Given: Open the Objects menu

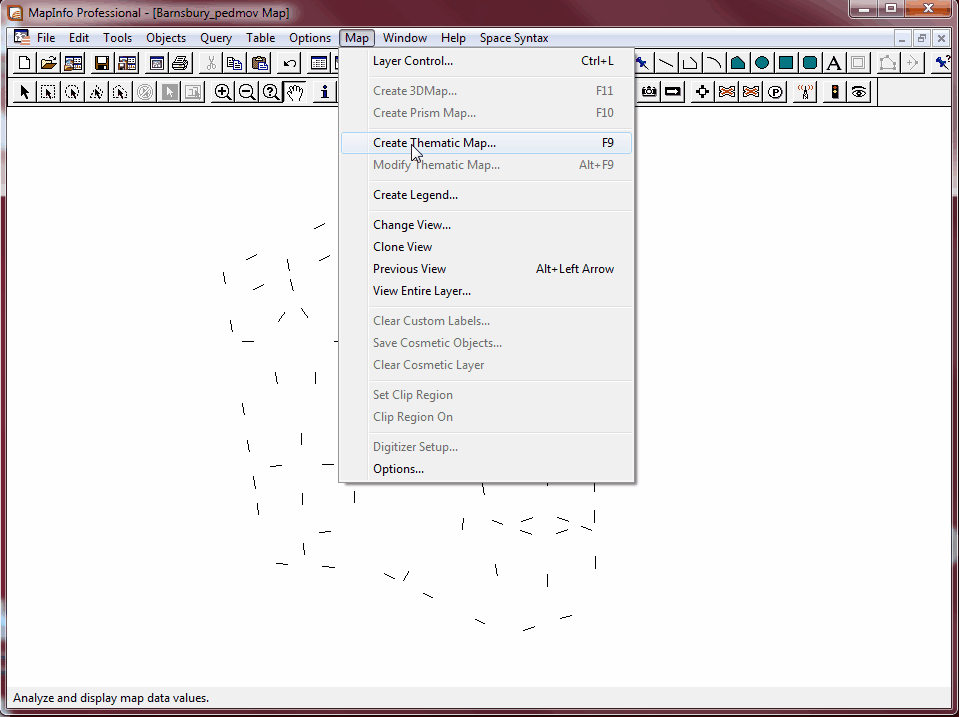Looking at the screenshot, I should tap(166, 38).
